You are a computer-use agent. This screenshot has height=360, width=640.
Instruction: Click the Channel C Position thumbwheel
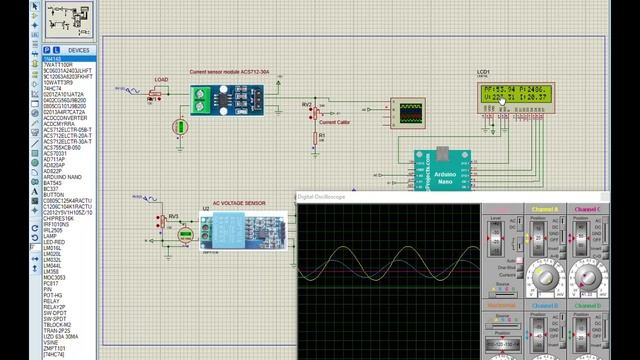tap(581, 238)
